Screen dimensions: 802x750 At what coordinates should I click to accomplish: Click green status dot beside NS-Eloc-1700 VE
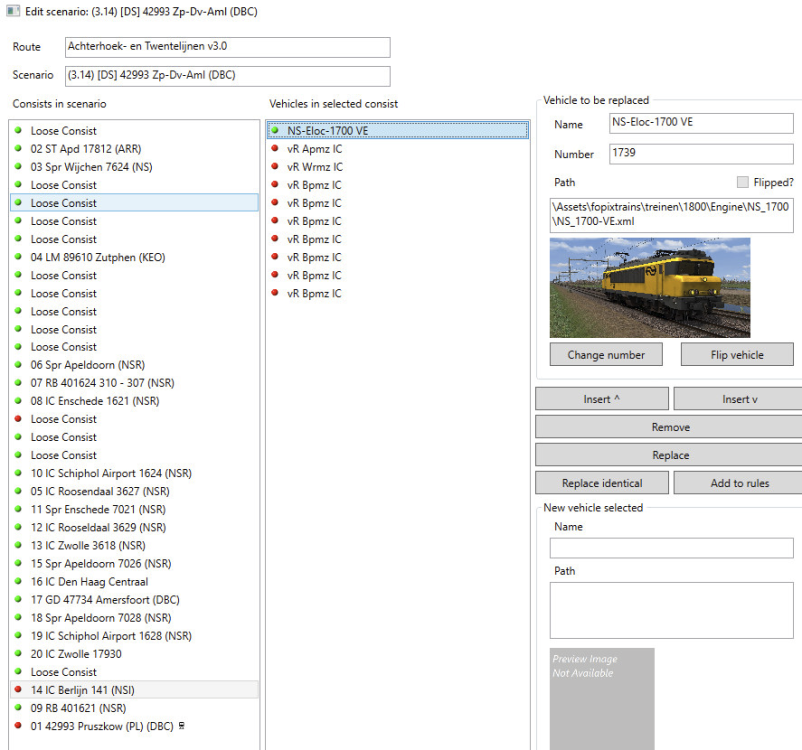[x=275, y=131]
